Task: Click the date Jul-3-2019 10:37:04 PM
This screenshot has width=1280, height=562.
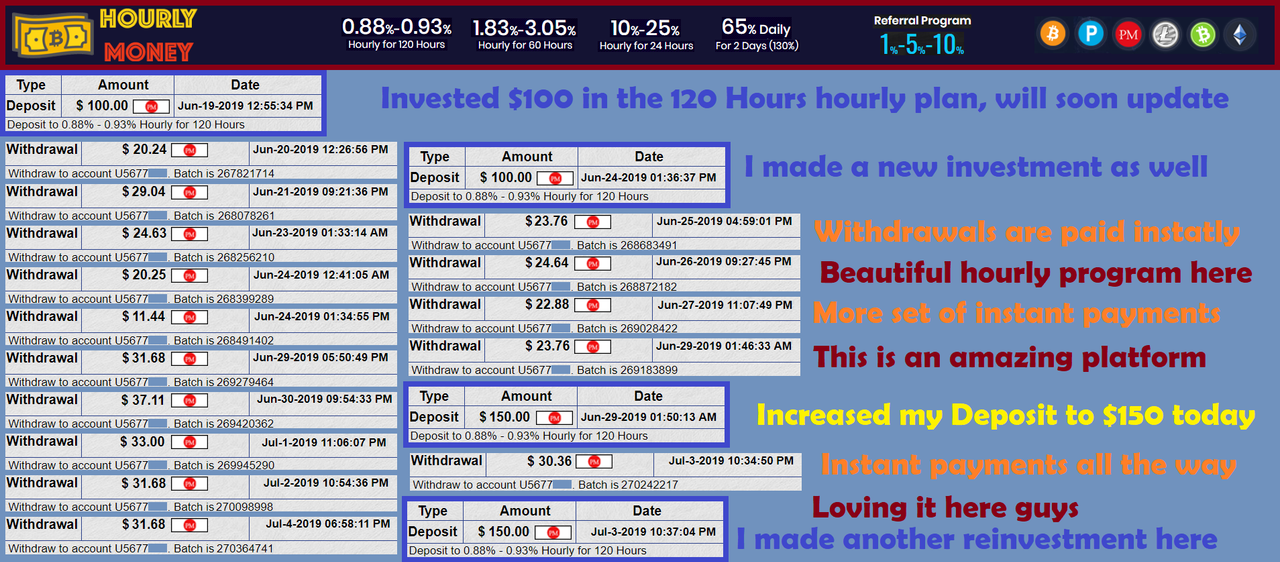Action: point(653,533)
